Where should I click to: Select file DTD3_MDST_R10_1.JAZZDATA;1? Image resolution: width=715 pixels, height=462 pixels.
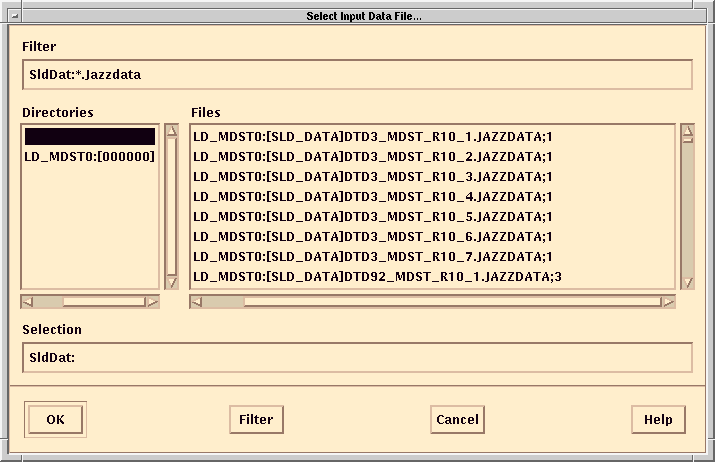click(372, 137)
